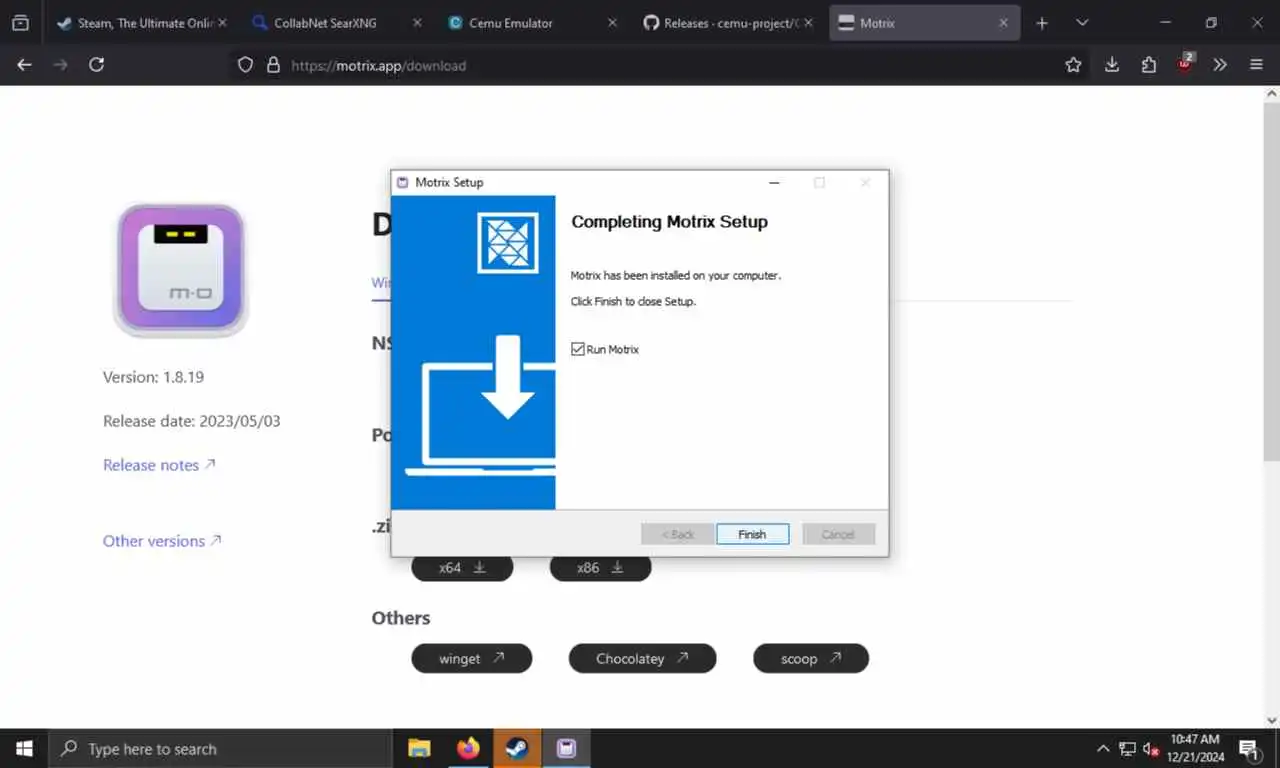Reload the current page
Image resolution: width=1280 pixels, height=768 pixels.
coord(96,65)
